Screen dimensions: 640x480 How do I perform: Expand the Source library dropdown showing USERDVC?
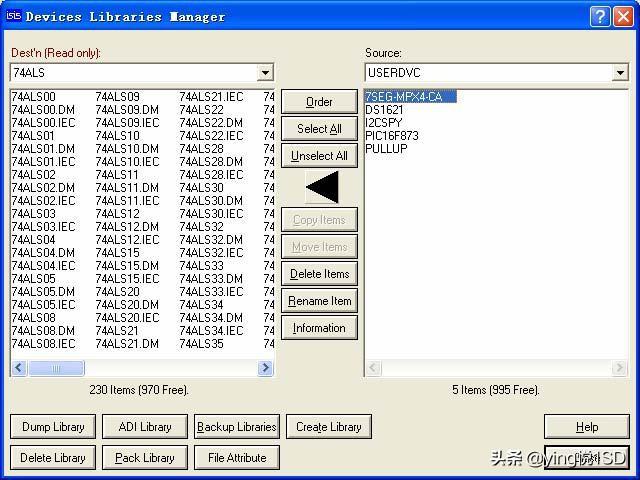point(620,73)
